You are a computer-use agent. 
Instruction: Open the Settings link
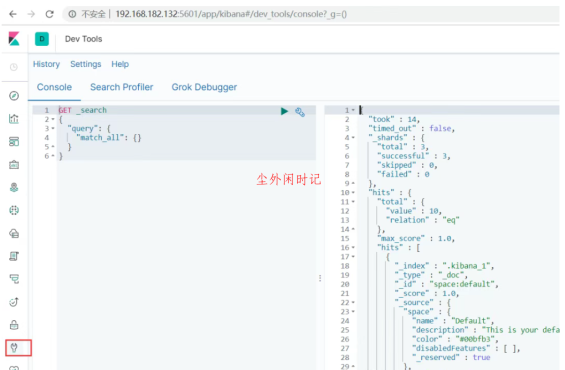tap(86, 64)
